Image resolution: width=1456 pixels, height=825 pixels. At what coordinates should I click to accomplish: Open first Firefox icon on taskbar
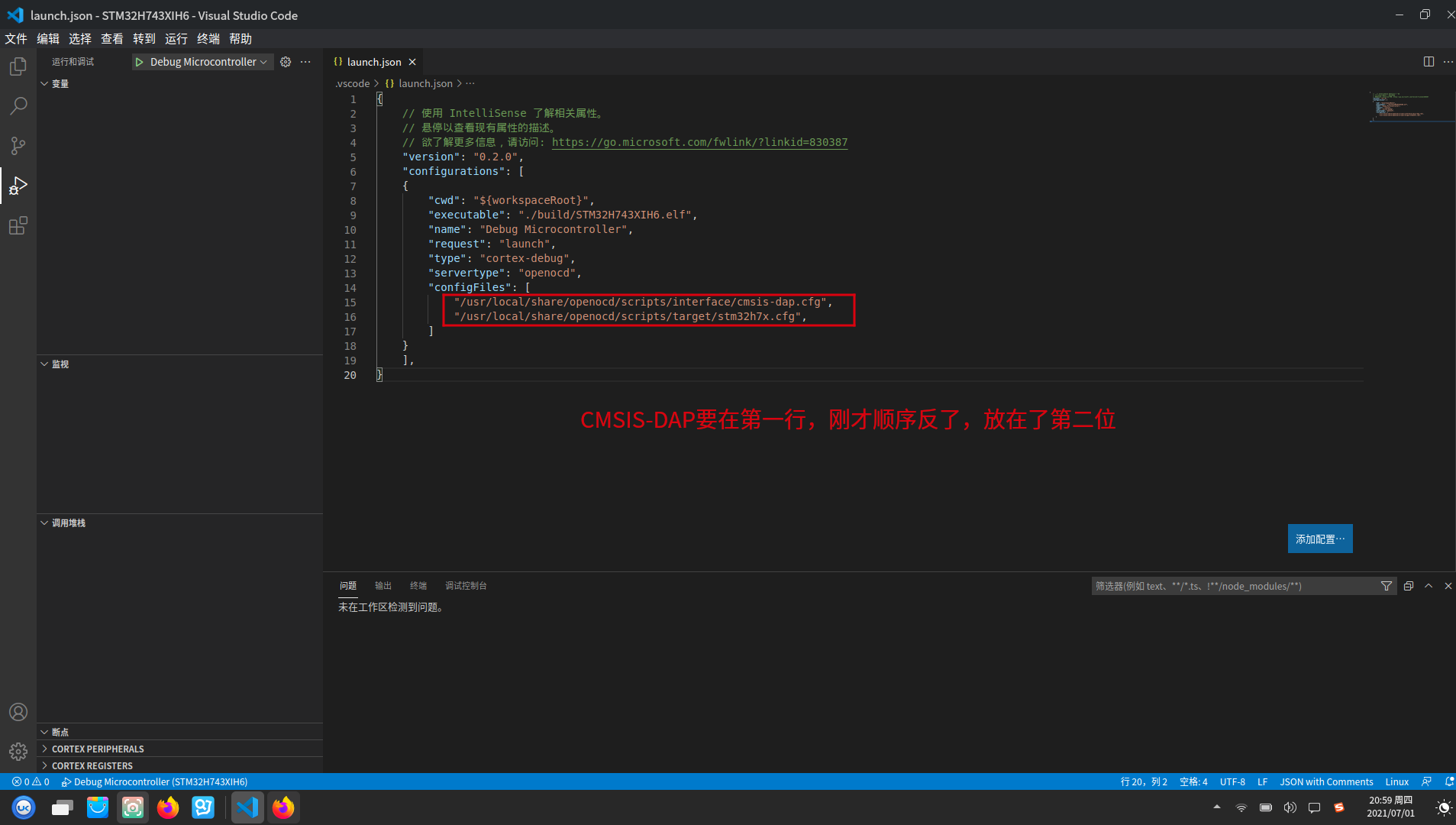[168, 807]
